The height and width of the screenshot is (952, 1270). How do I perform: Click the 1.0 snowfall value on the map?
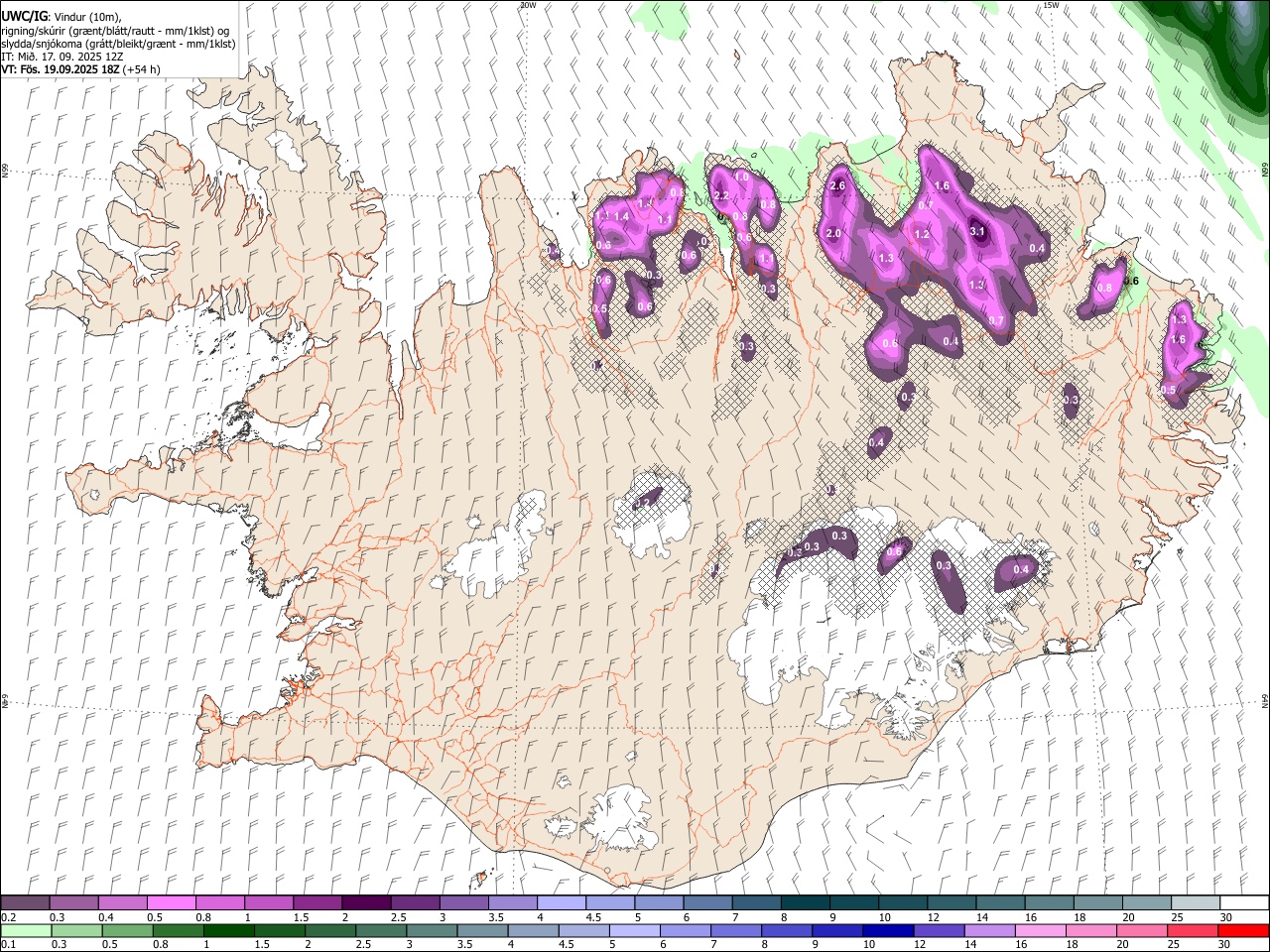point(741,178)
